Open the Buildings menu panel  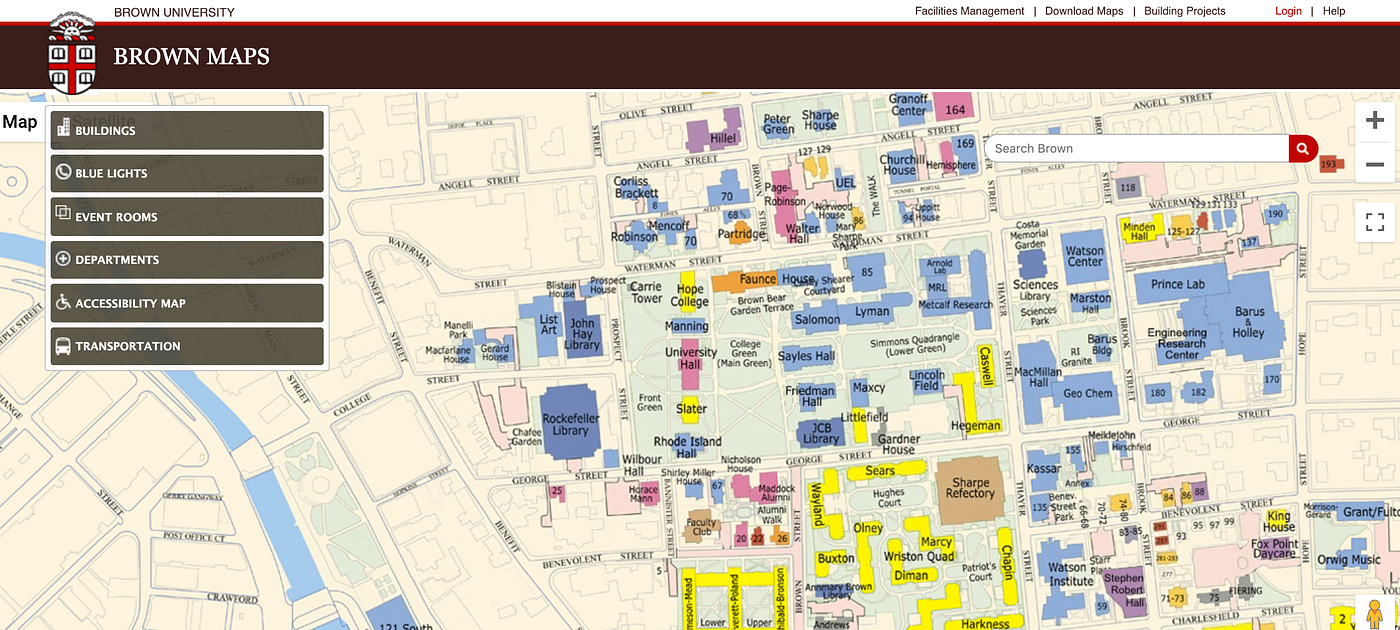(187, 130)
